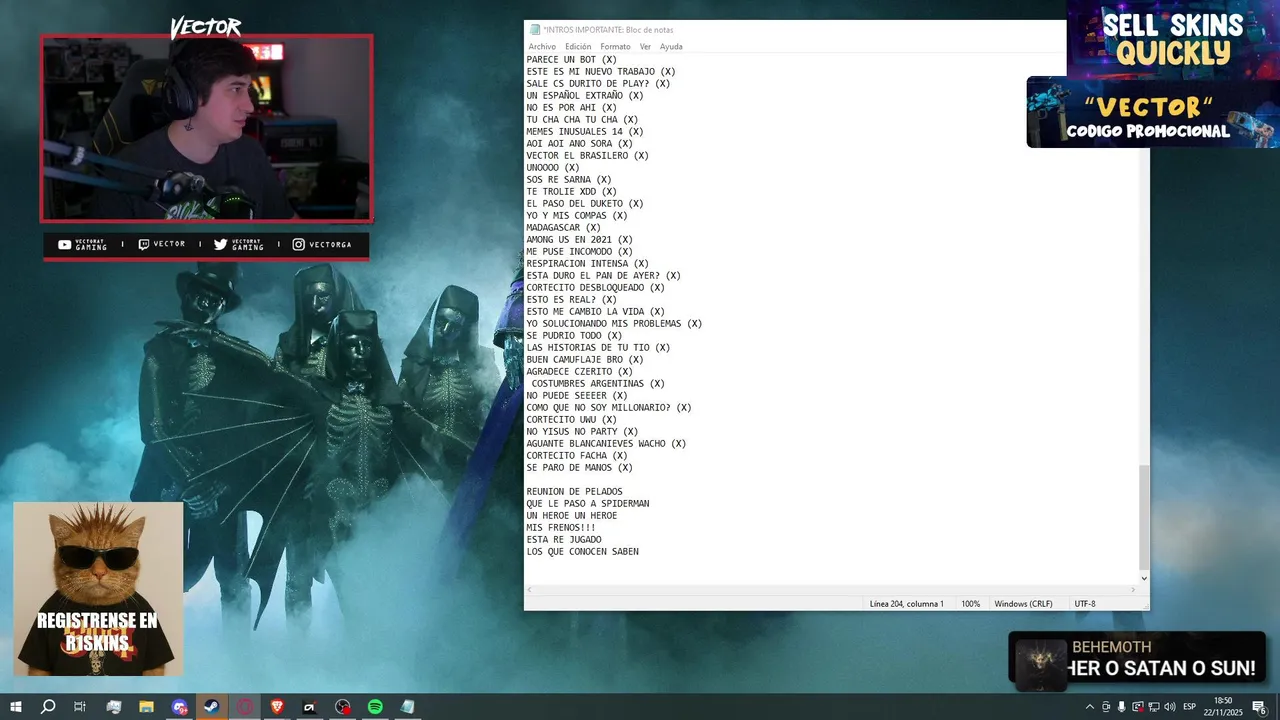The image size is (1280, 720).
Task: Open the Edición menu in Notepad
Action: [x=578, y=47]
